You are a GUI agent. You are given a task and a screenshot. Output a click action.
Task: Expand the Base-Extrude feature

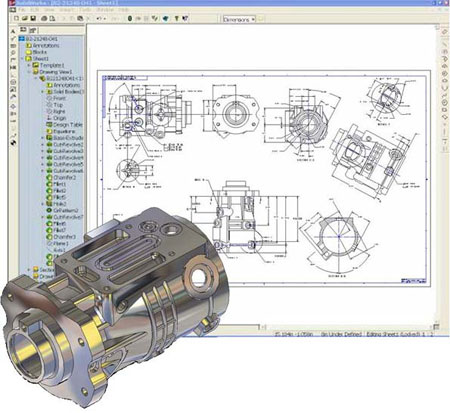(43, 138)
